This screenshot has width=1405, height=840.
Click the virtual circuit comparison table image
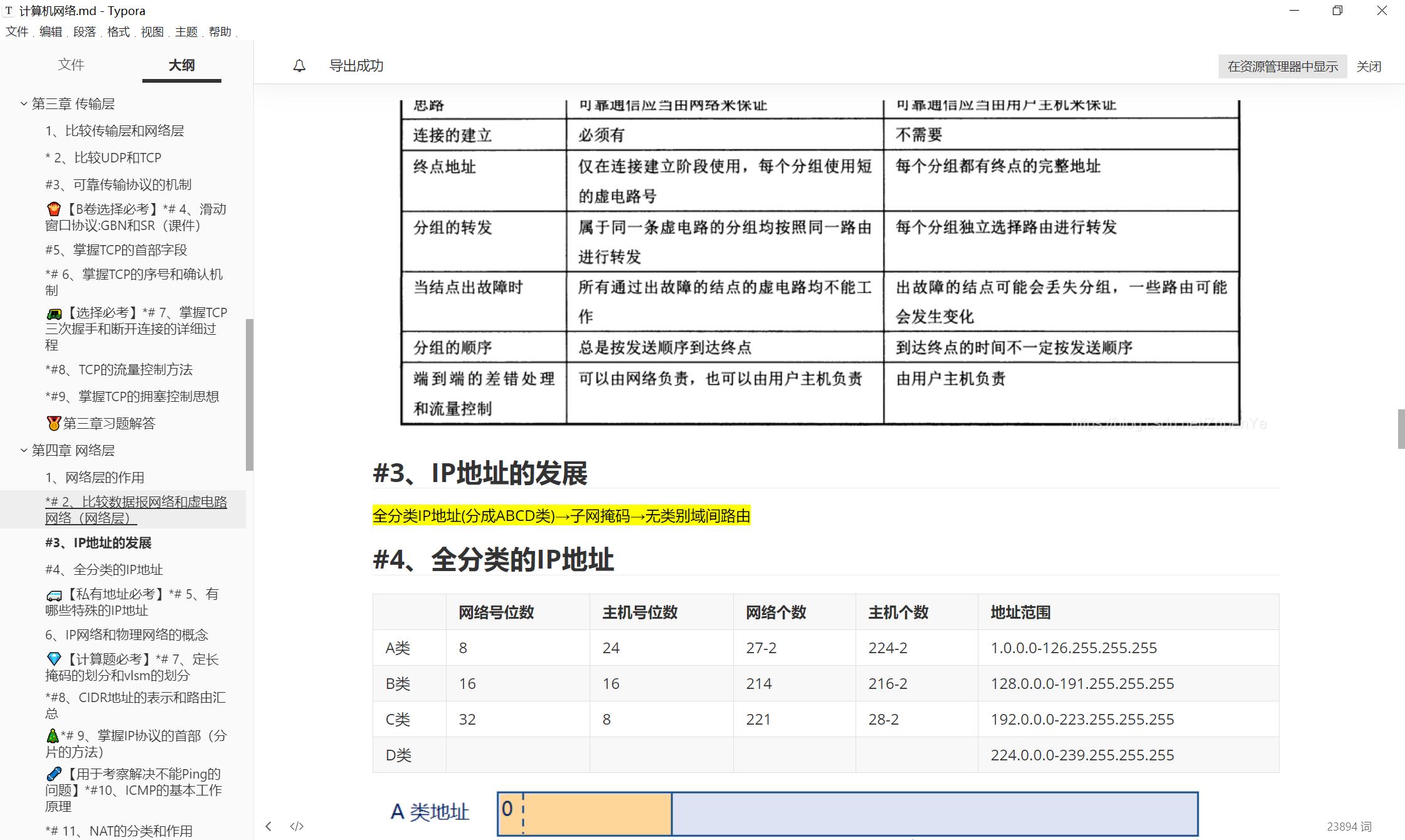(x=820, y=263)
